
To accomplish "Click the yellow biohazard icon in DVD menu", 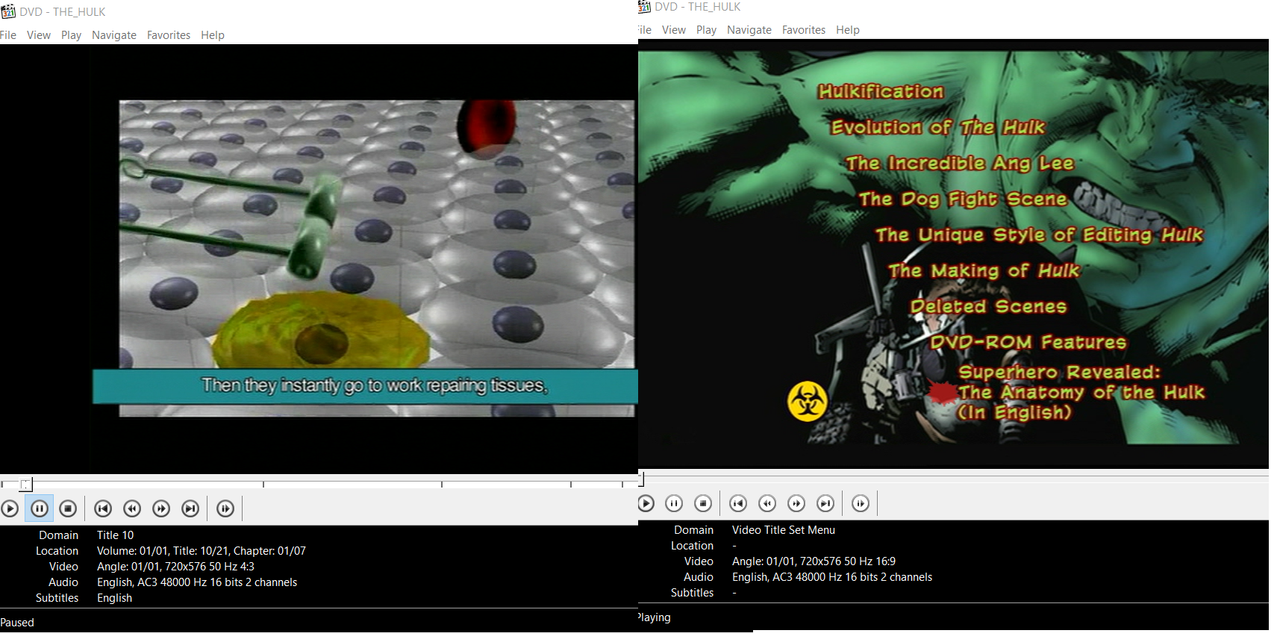I will tap(806, 401).
